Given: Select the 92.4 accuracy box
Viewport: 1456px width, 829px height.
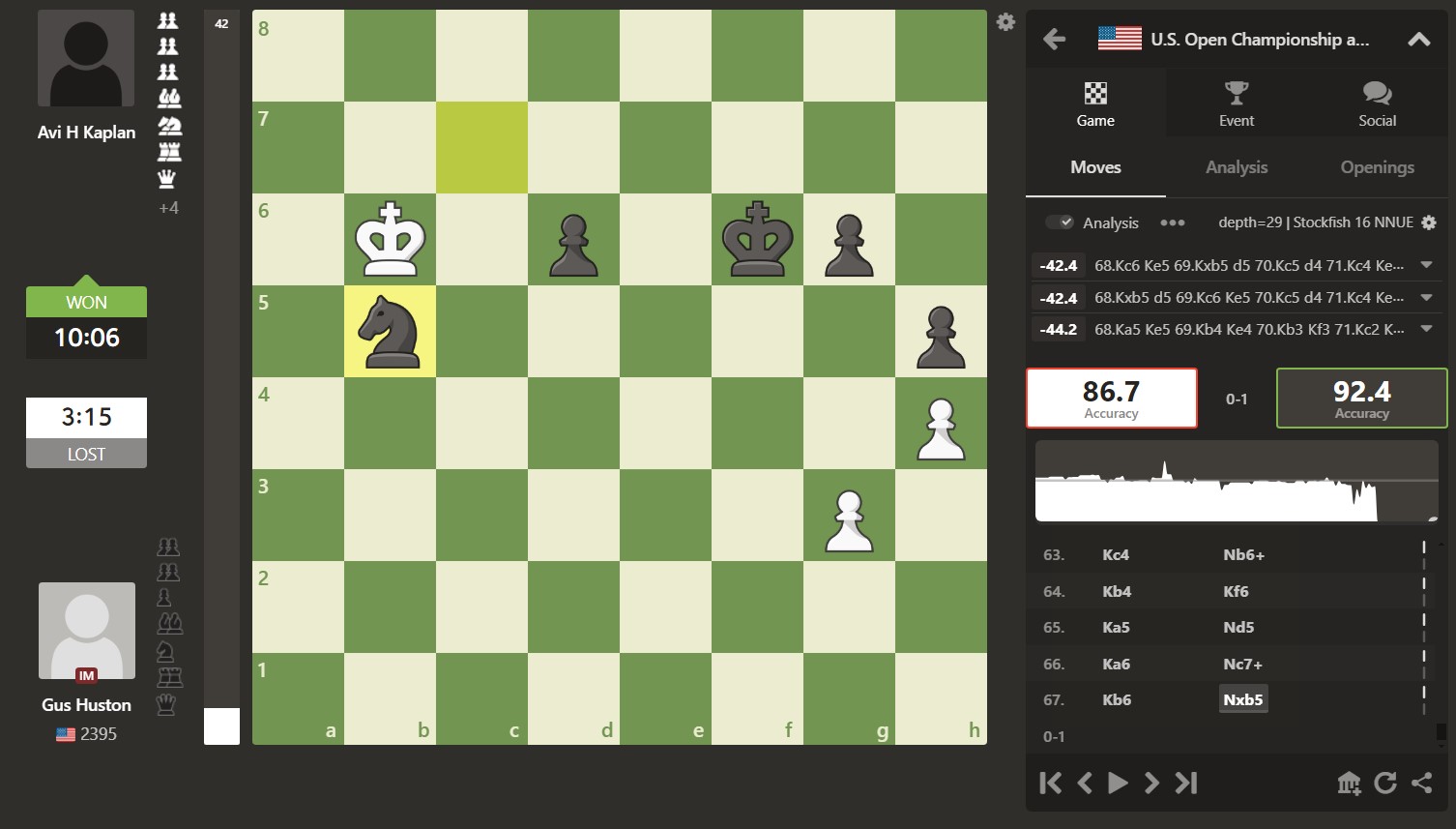Looking at the screenshot, I should 1361,398.
